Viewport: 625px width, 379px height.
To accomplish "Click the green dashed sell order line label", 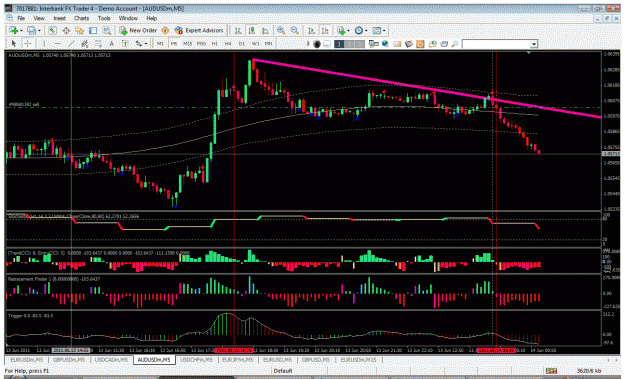I will pyautogui.click(x=24, y=104).
